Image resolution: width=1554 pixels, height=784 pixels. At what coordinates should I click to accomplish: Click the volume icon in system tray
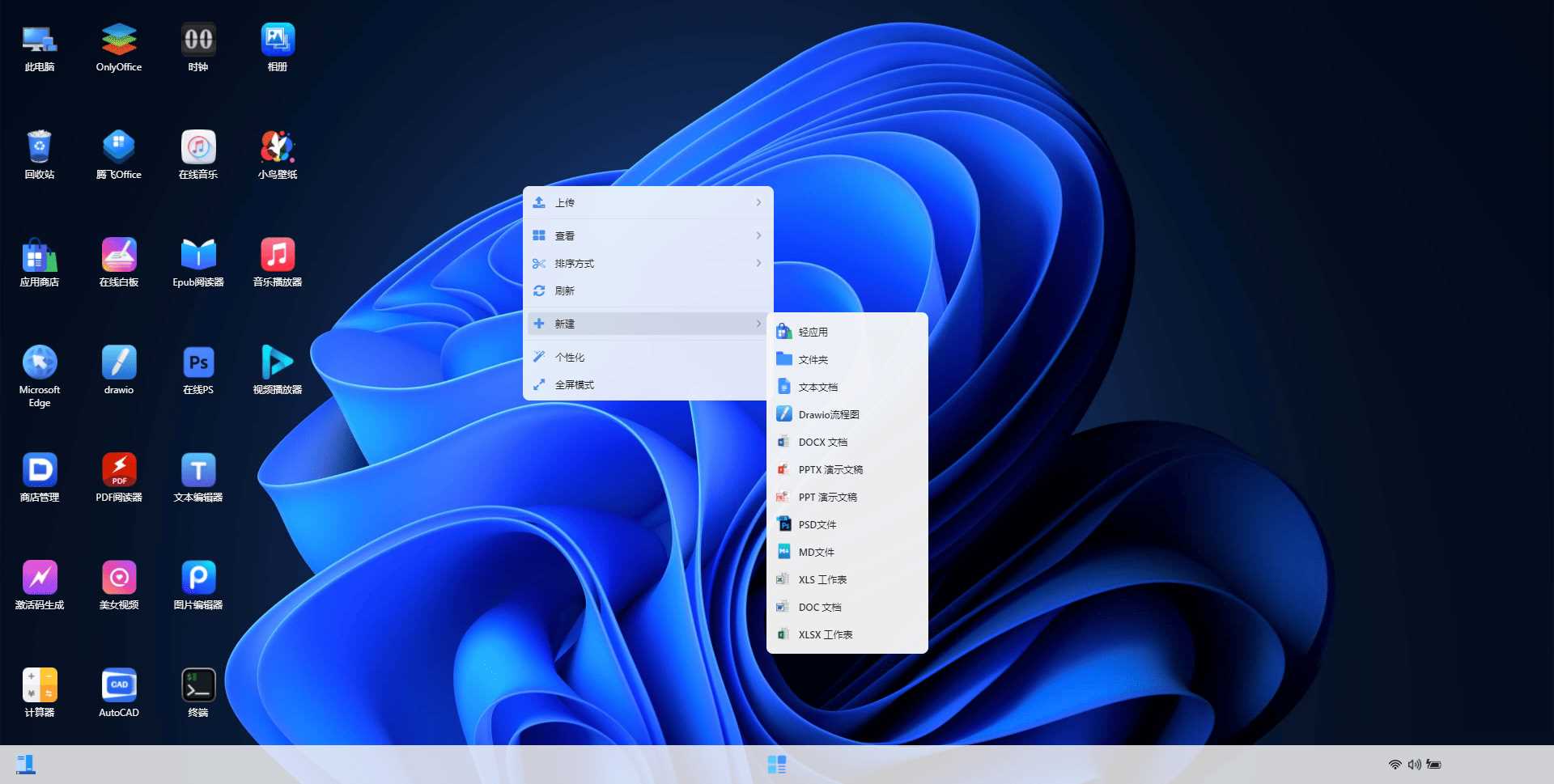[1414, 765]
